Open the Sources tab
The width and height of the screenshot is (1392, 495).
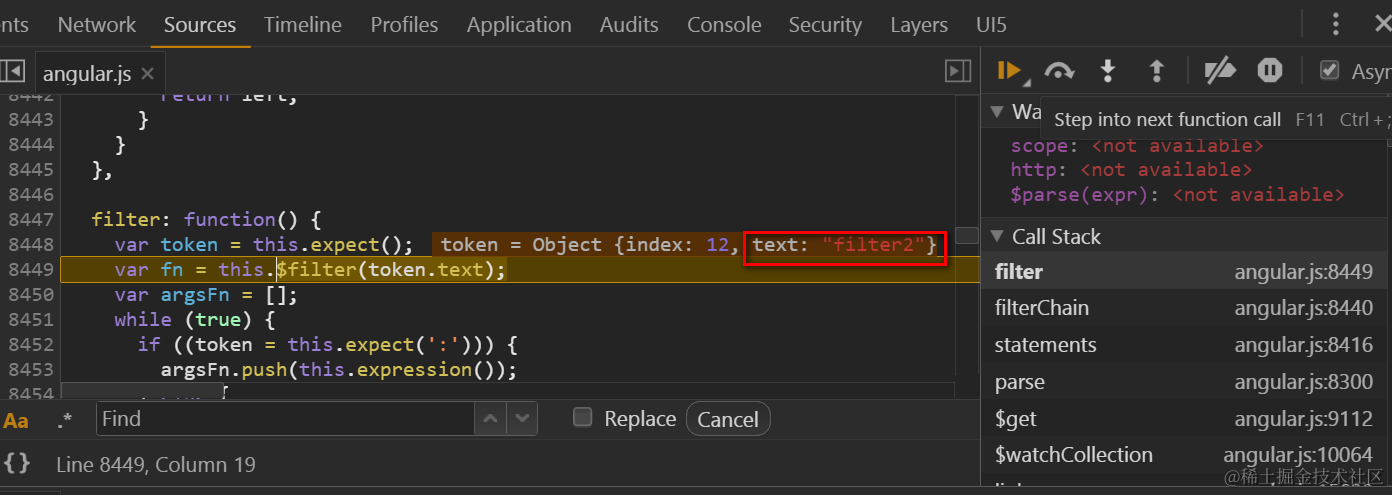click(200, 24)
